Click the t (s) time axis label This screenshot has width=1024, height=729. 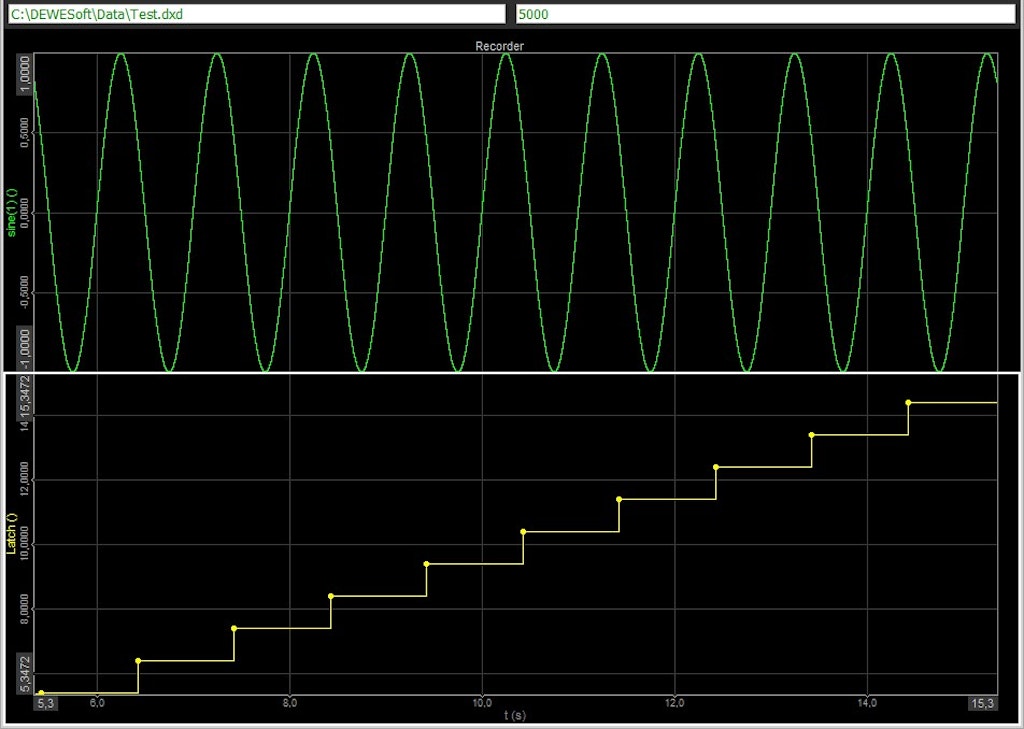click(x=515, y=716)
